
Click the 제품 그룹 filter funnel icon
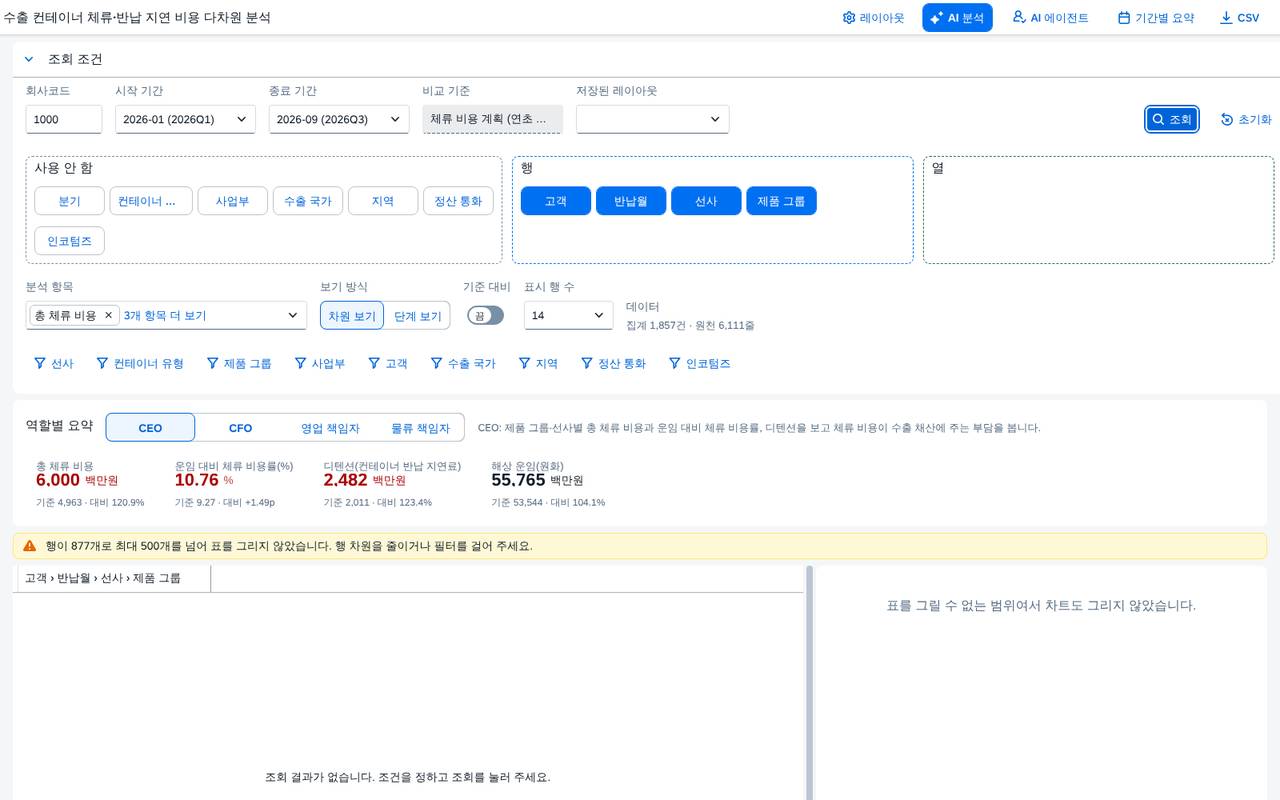tap(213, 363)
